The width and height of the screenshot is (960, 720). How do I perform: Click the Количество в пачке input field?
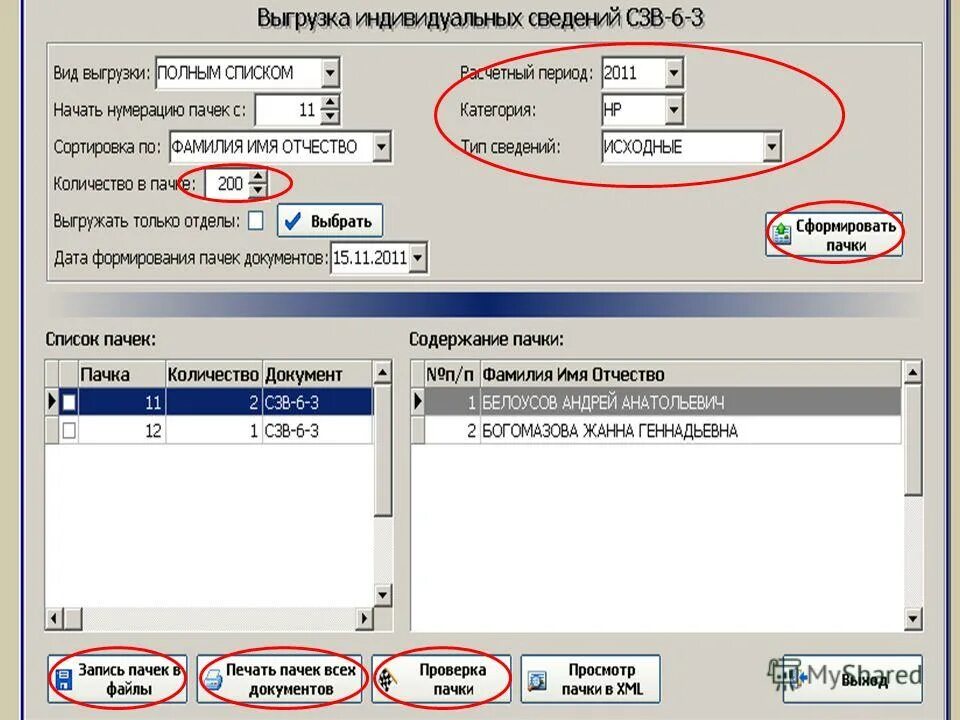pyautogui.click(x=227, y=184)
